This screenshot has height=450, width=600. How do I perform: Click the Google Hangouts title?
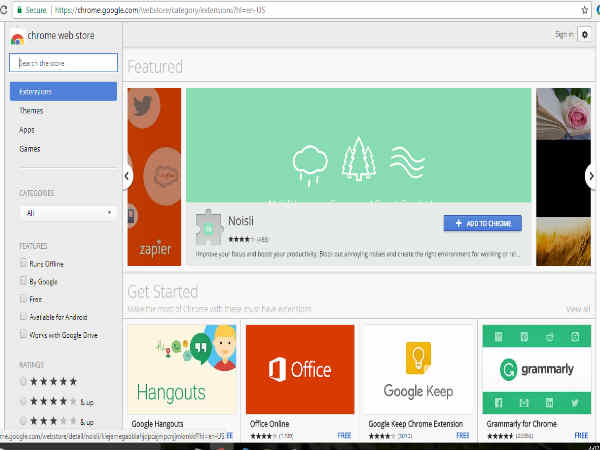157,424
